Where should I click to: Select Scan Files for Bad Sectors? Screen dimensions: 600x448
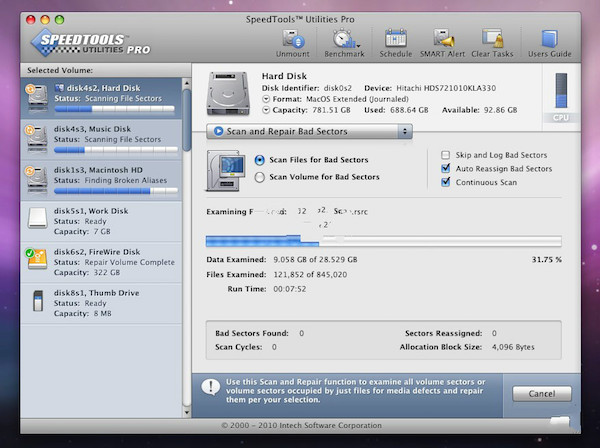pyautogui.click(x=260, y=160)
